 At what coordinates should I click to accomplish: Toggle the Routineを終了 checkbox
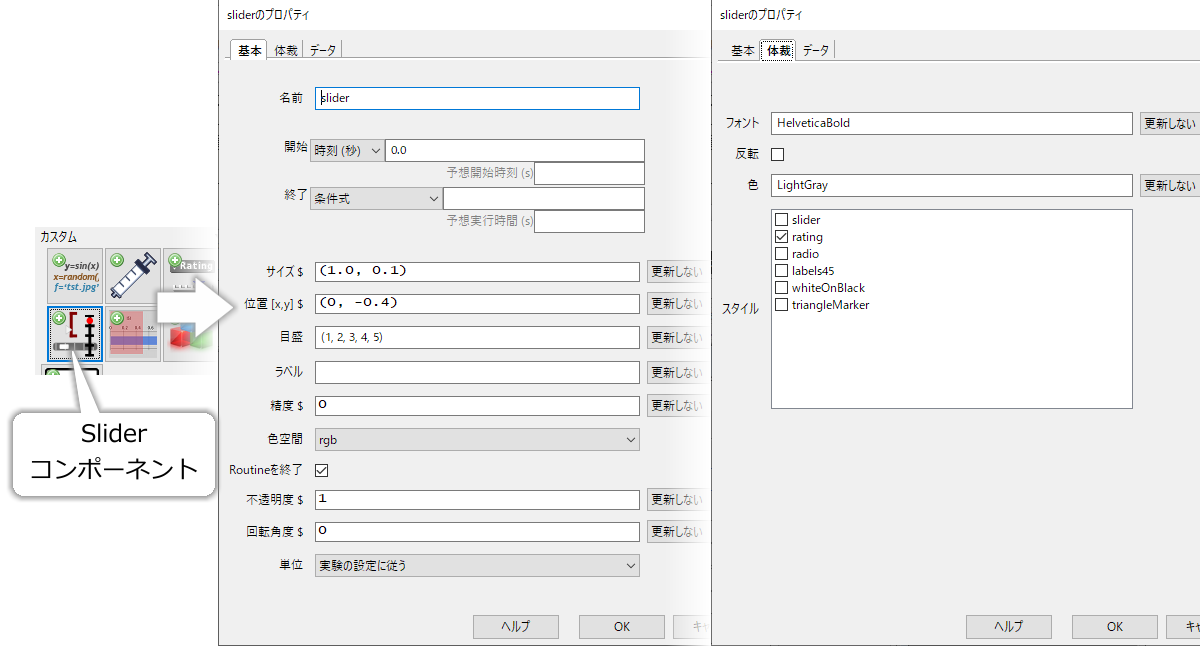point(322,470)
